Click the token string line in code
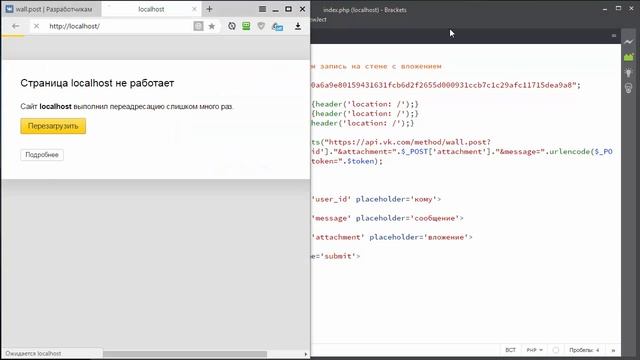 446,85
